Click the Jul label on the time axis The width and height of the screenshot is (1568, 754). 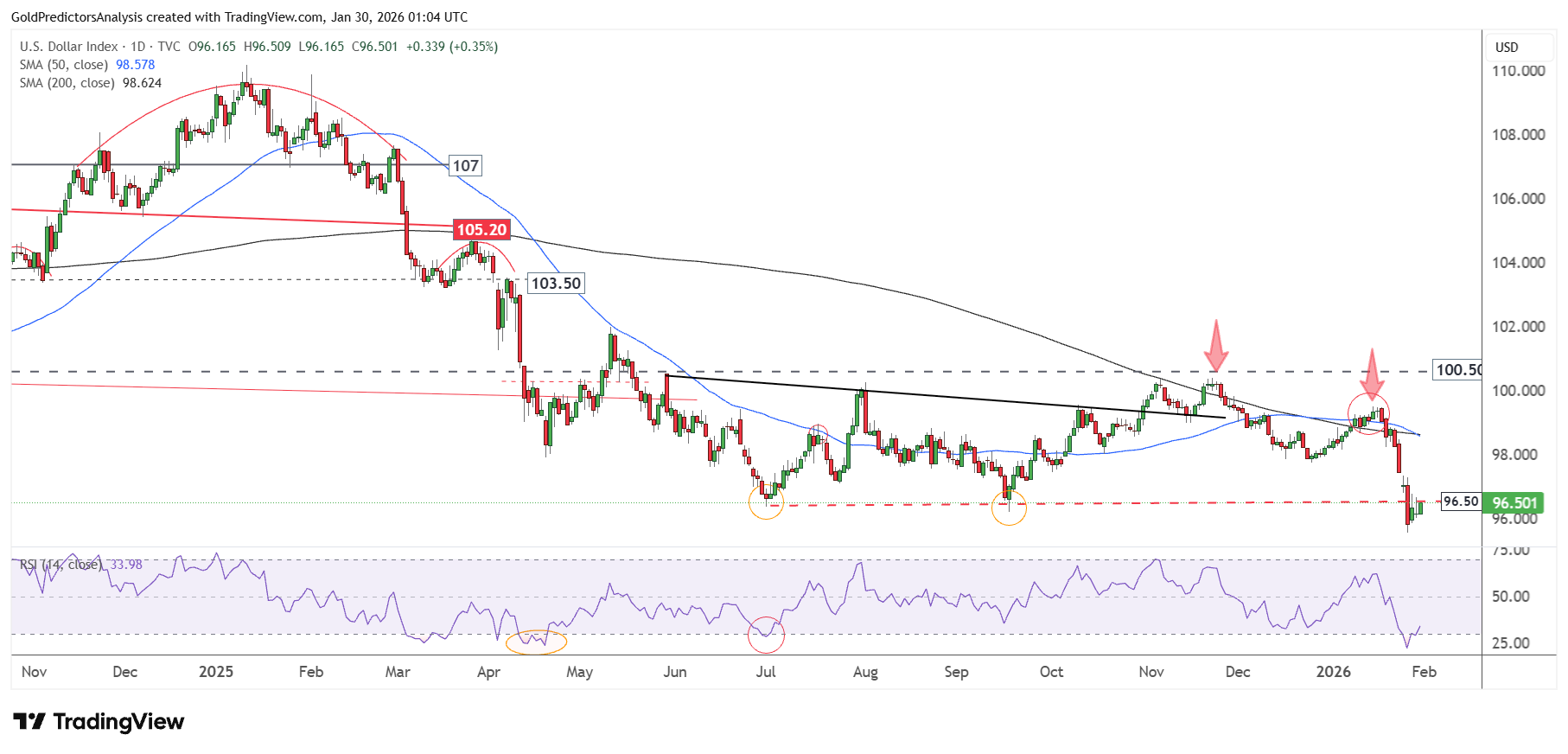click(766, 672)
